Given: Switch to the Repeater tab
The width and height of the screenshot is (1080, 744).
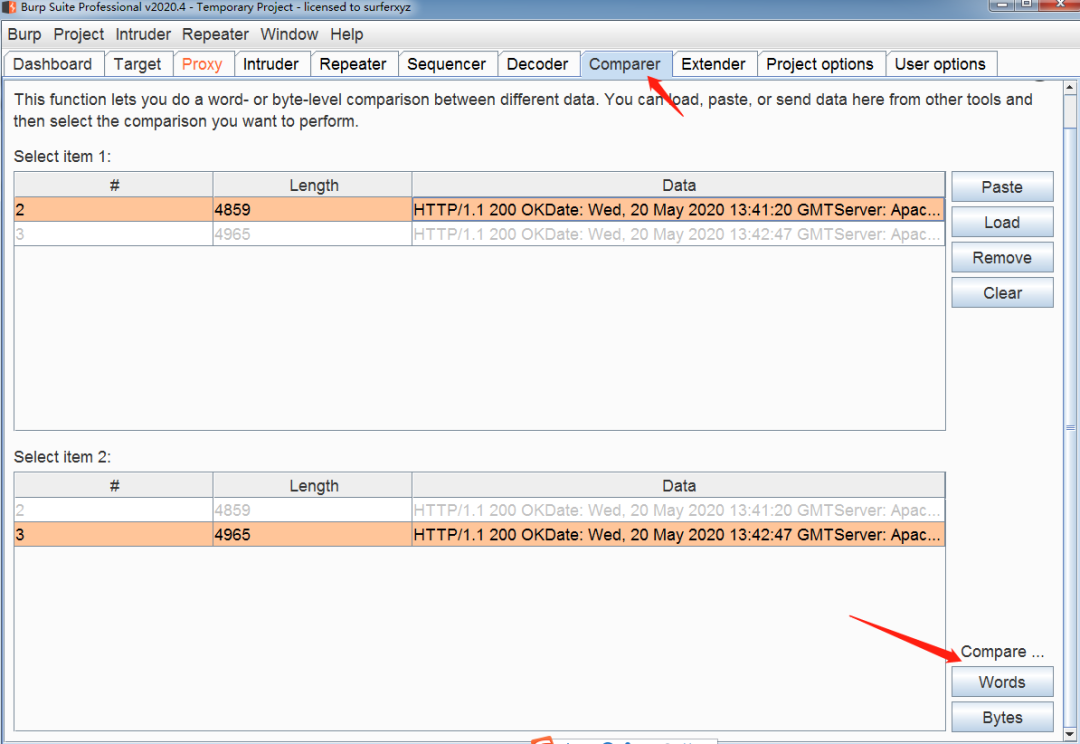Looking at the screenshot, I should (x=353, y=64).
